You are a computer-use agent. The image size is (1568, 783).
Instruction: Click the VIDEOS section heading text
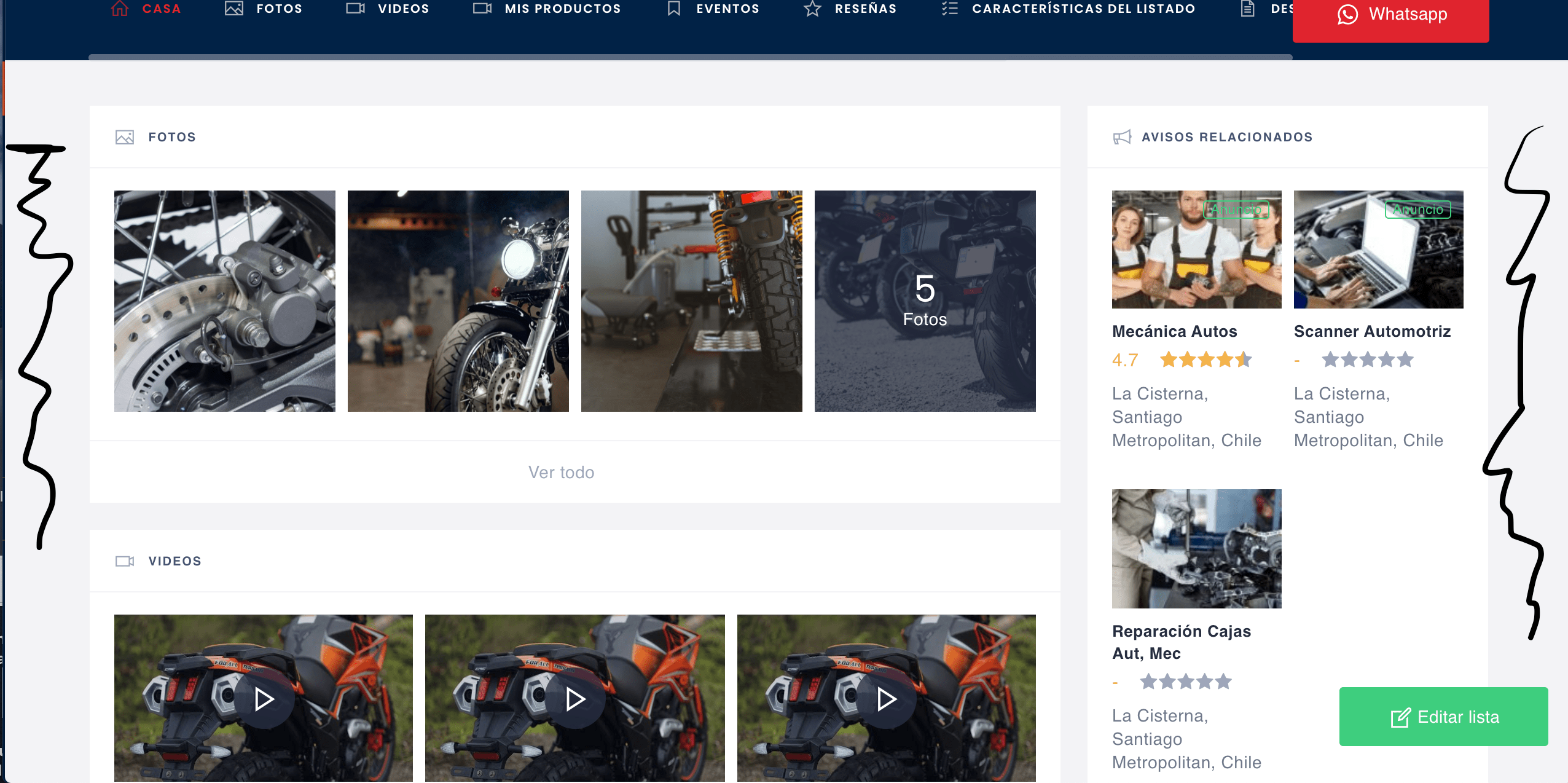click(175, 561)
